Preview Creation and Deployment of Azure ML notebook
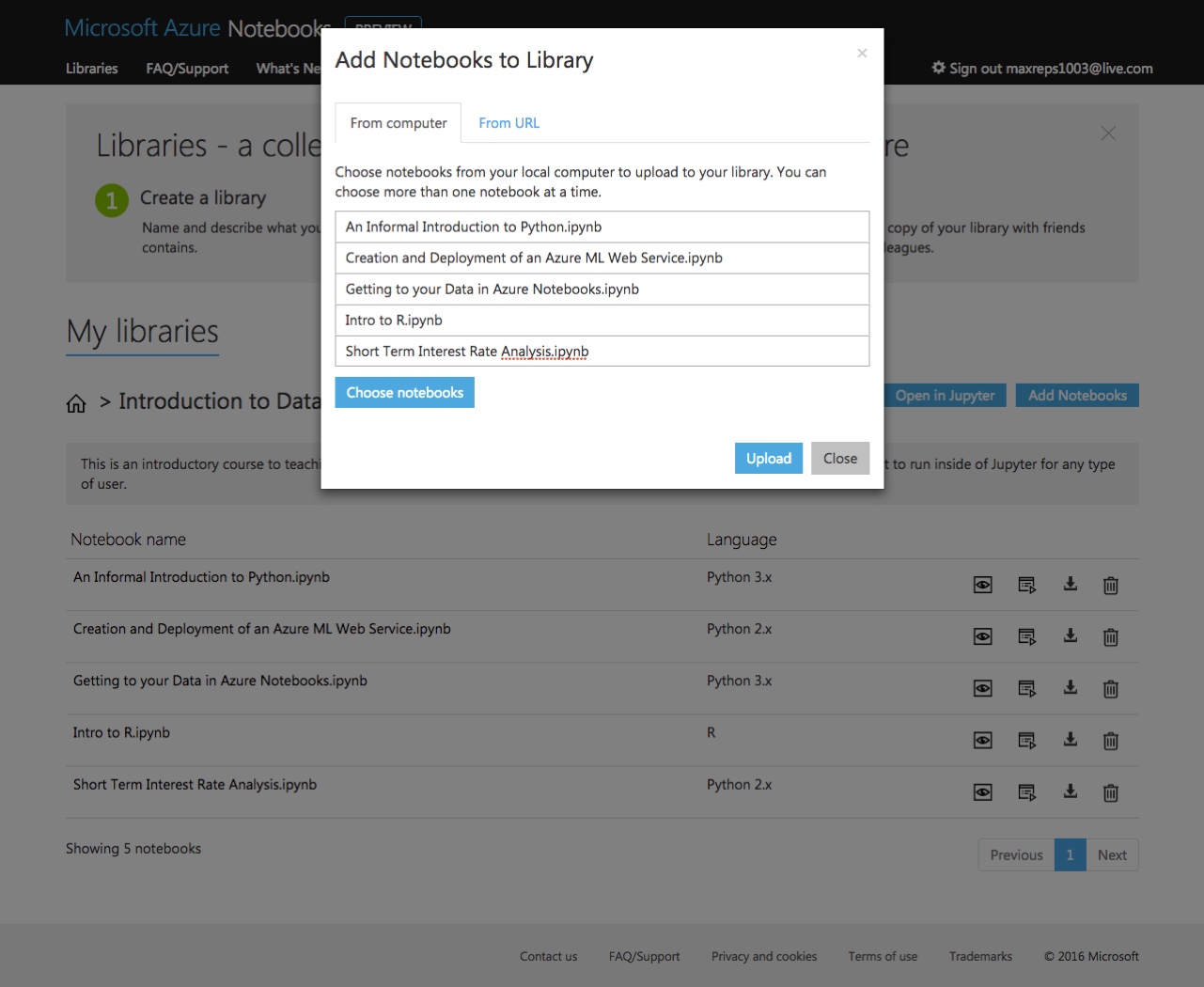Screen dimensions: 1204x987 (982, 637)
